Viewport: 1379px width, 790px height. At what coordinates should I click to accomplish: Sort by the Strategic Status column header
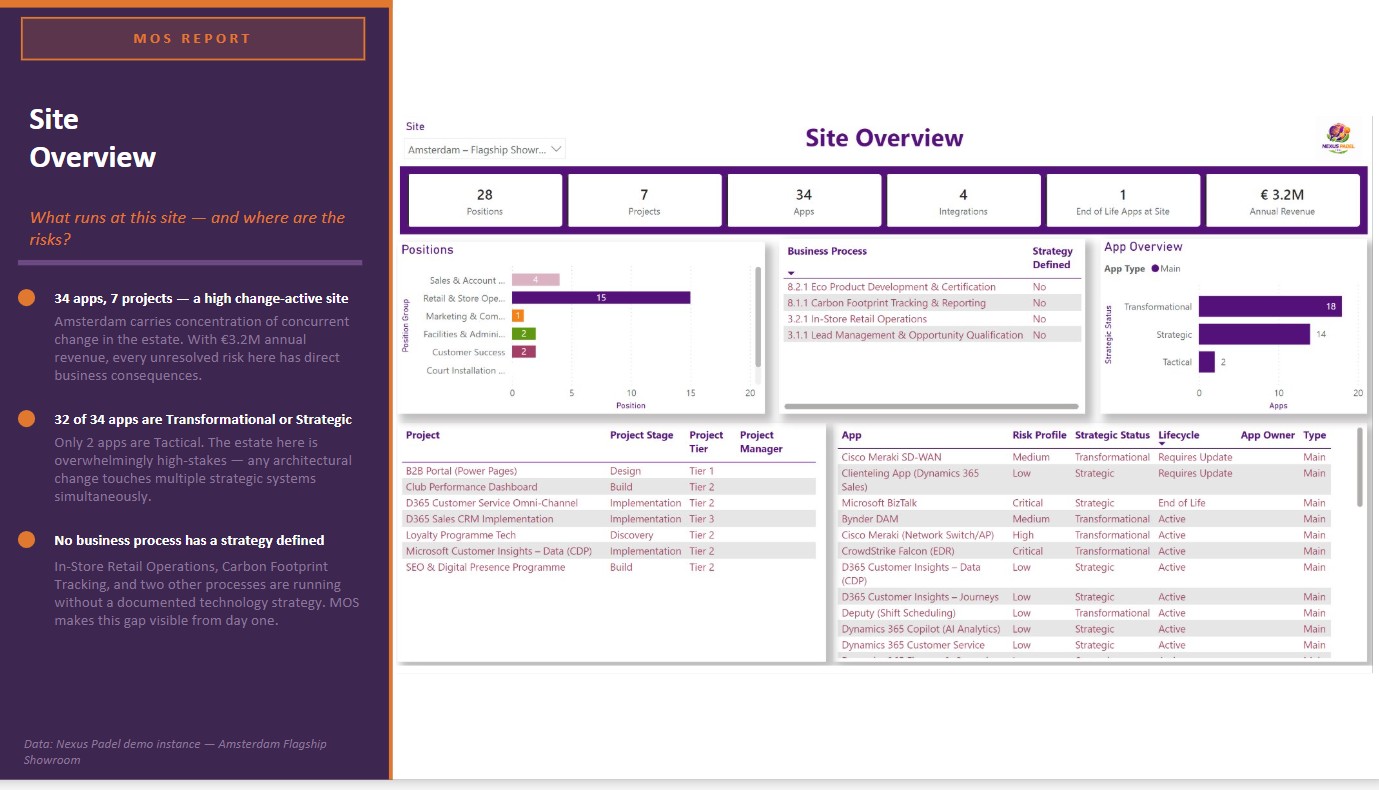tap(1112, 435)
